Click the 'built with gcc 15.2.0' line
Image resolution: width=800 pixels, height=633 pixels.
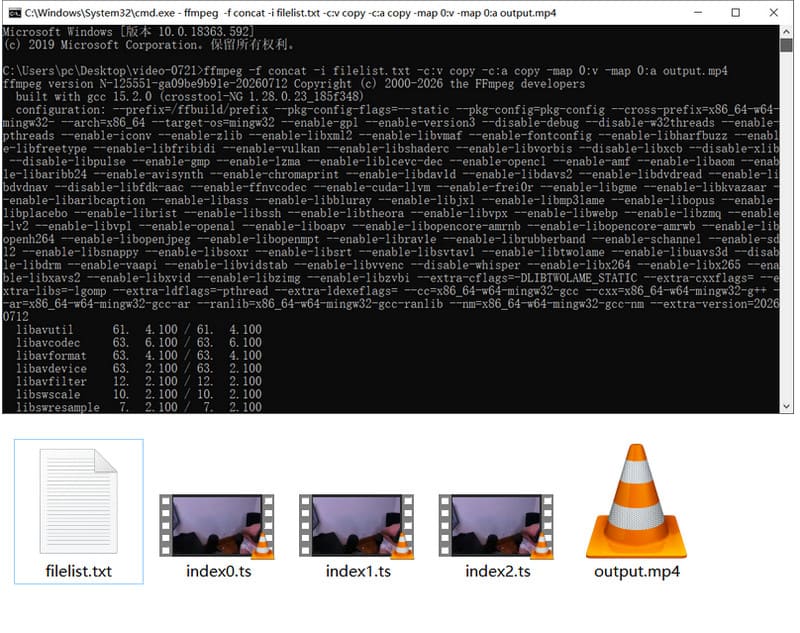(x=189, y=96)
